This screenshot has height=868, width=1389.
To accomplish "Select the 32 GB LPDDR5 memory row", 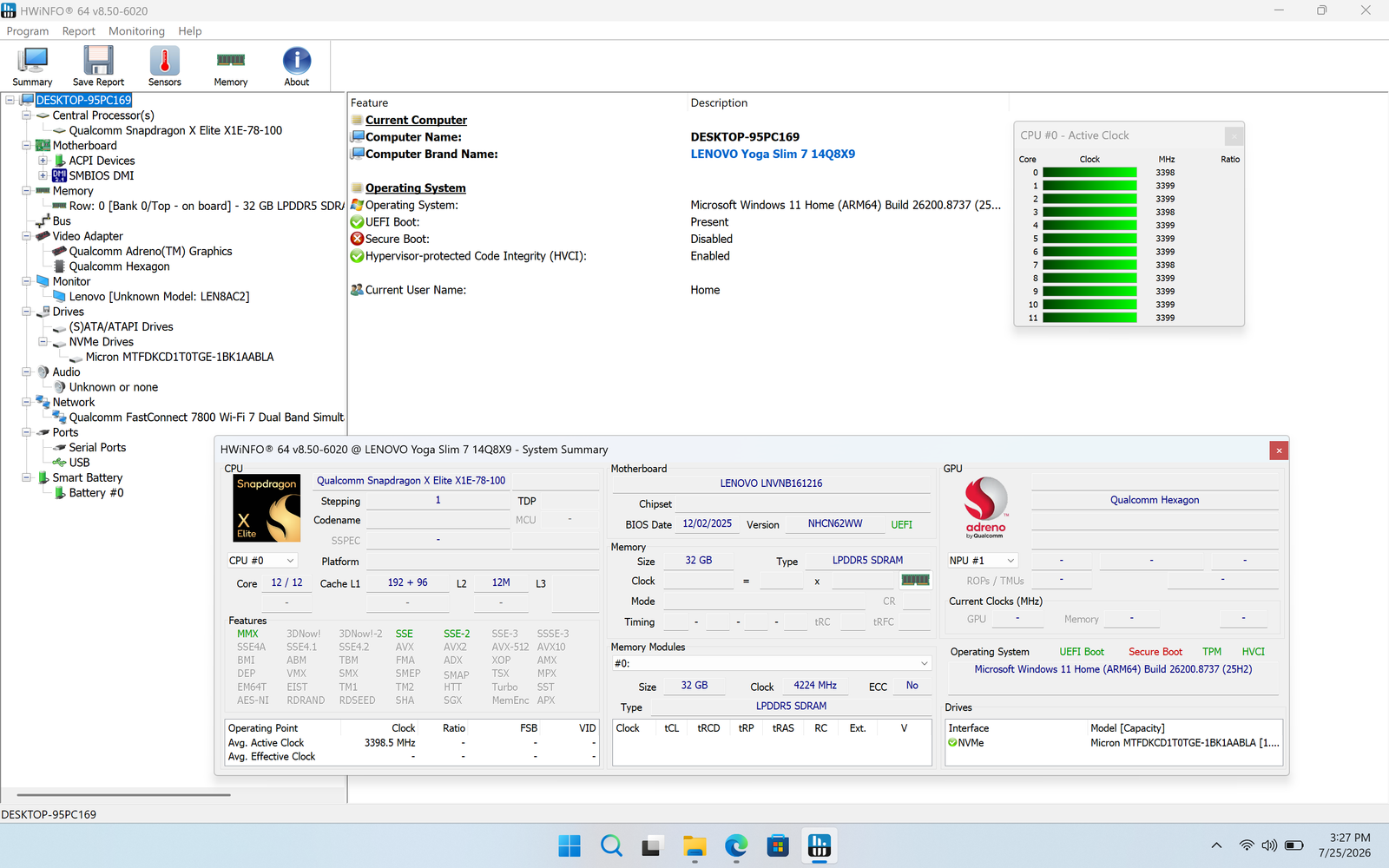I will pyautogui.click(x=207, y=206).
